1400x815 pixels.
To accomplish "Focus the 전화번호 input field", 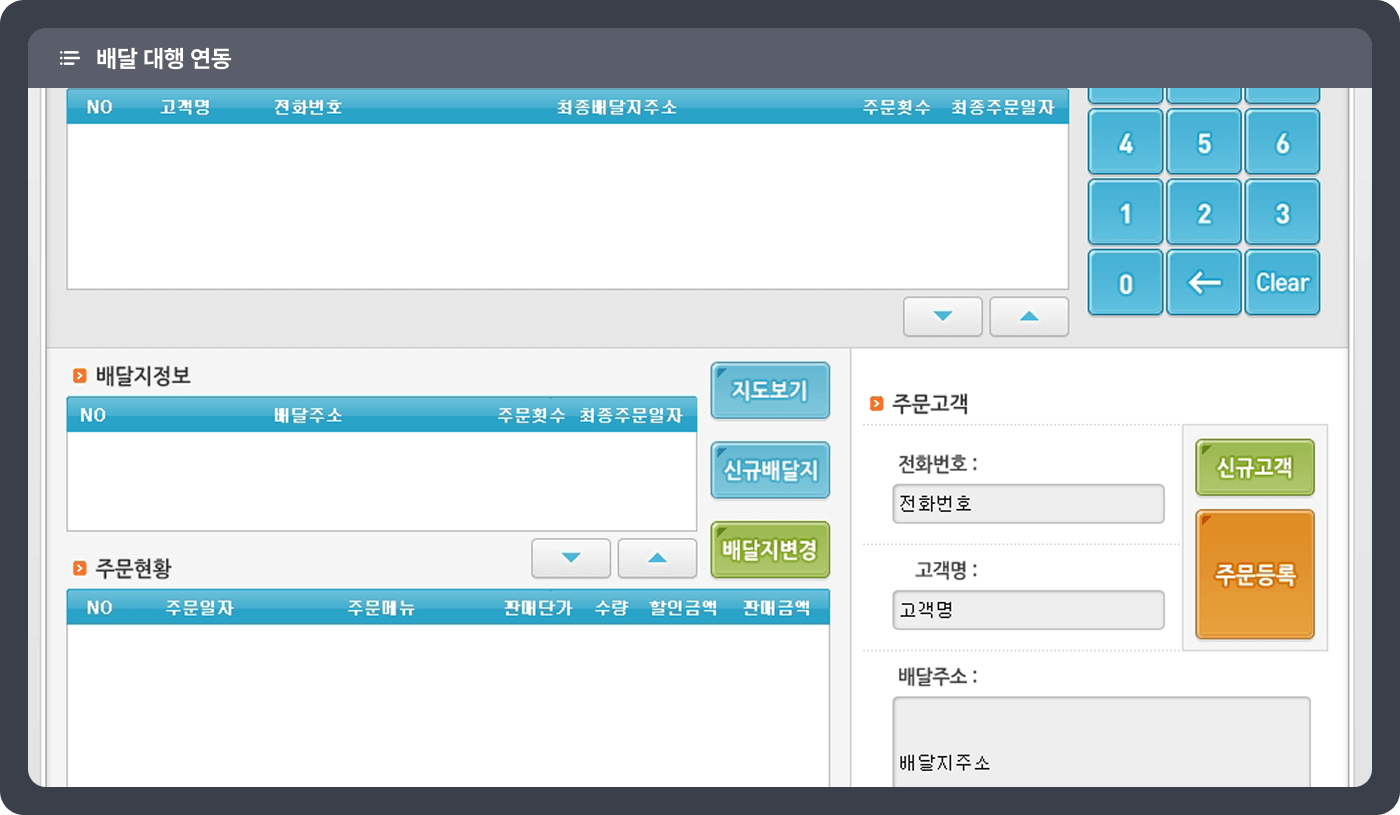I will [x=1028, y=504].
